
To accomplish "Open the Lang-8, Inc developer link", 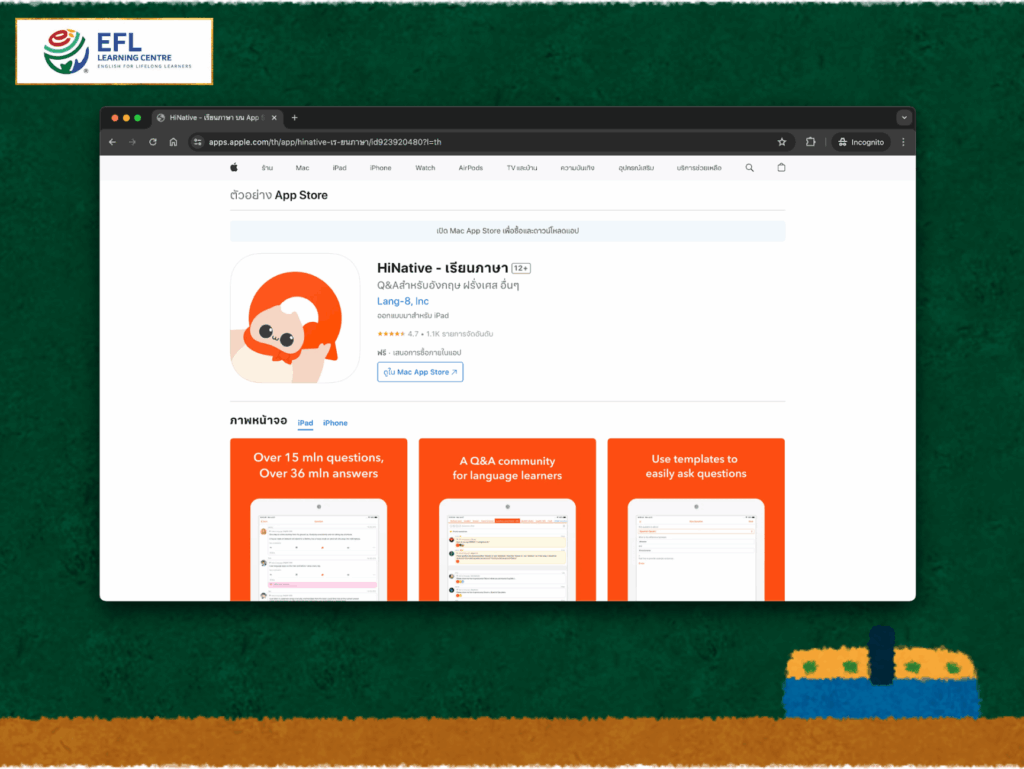I will (403, 301).
